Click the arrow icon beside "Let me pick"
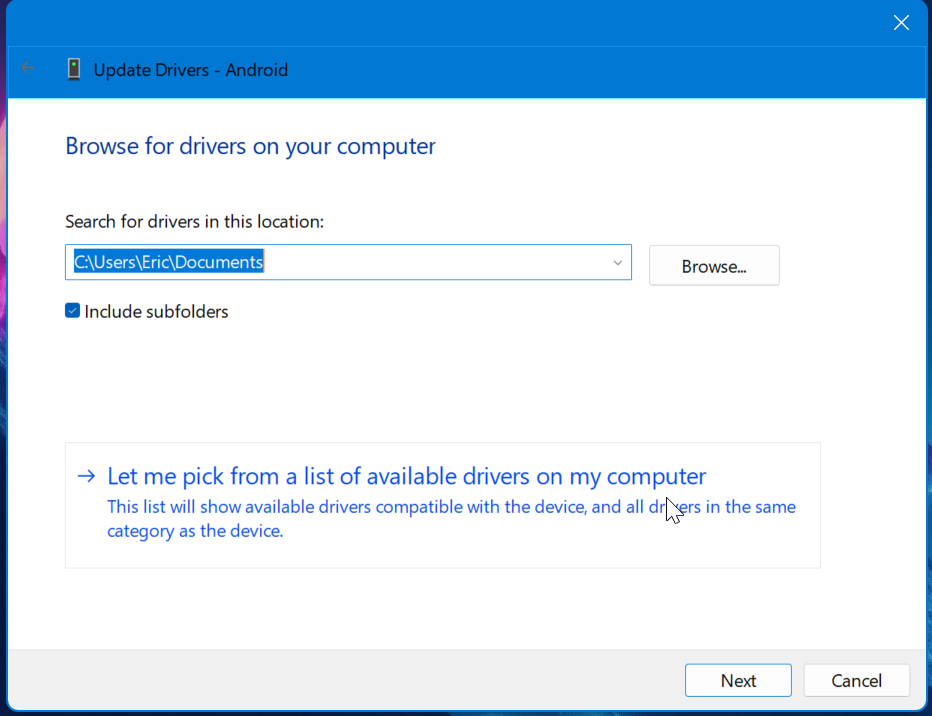The image size is (932, 716). tap(86, 477)
